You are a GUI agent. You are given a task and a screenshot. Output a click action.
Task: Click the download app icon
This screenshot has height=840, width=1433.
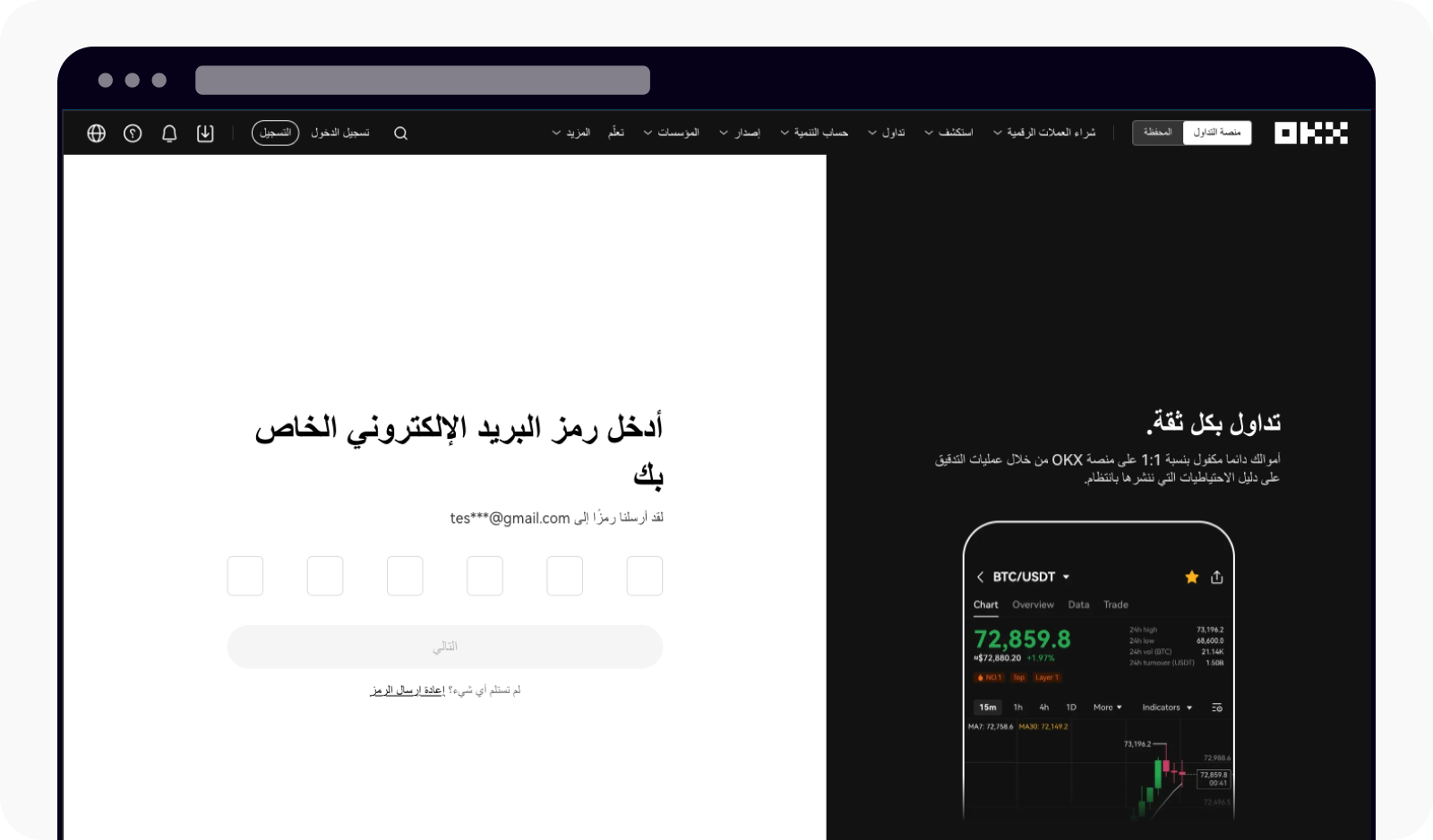[x=205, y=133]
